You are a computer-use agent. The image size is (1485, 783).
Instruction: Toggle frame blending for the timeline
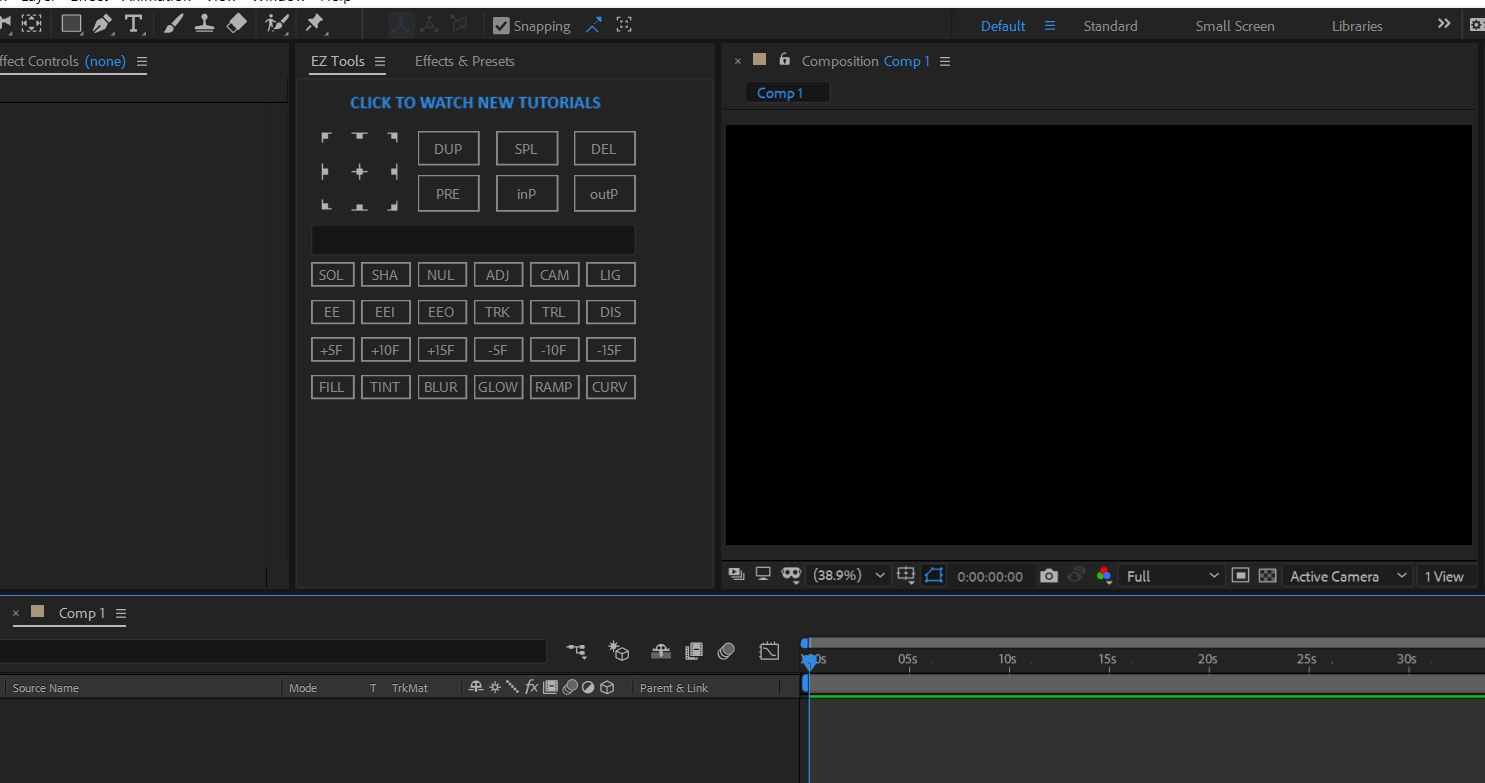click(693, 651)
